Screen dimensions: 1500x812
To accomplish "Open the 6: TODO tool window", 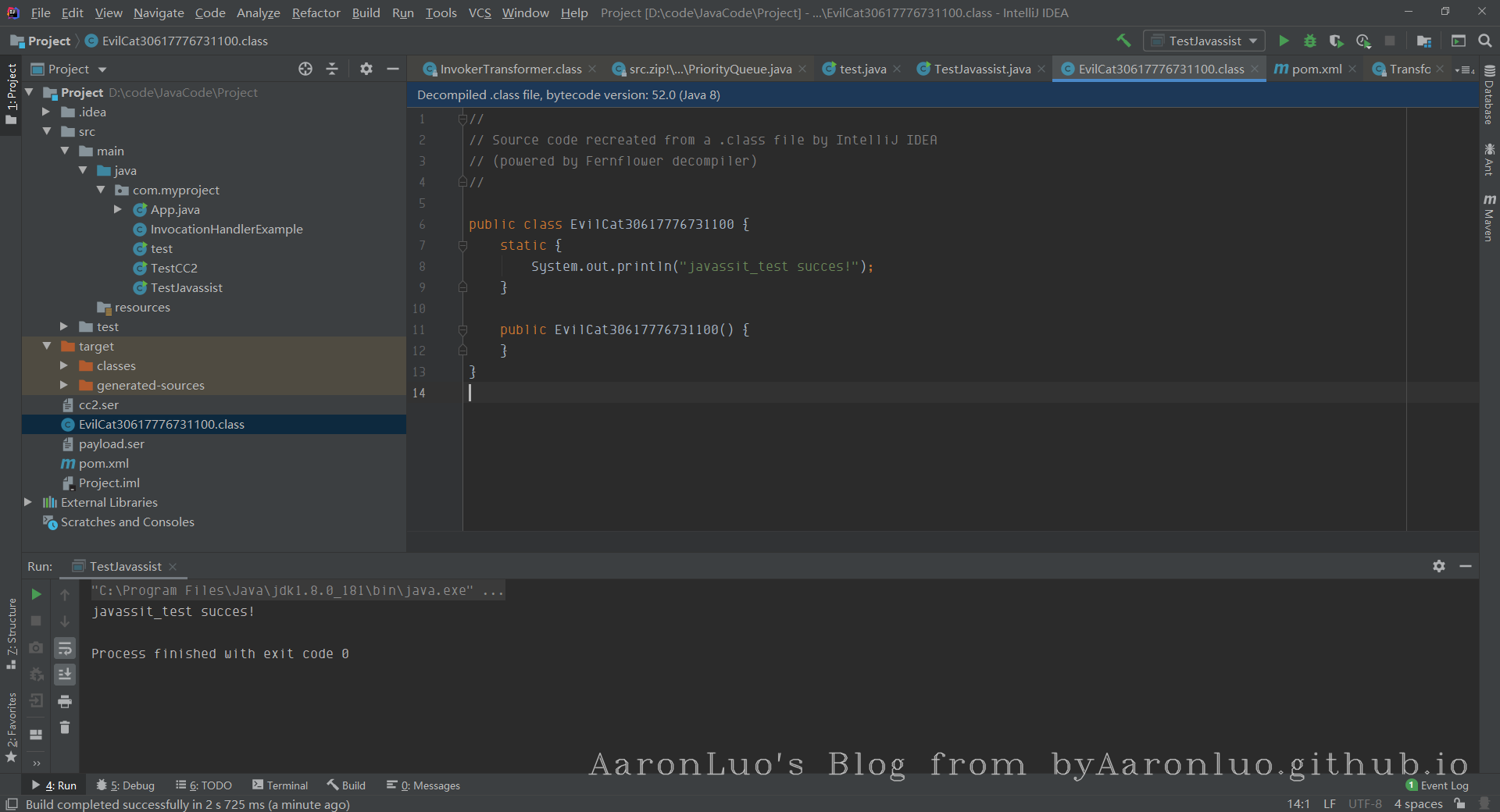I will pos(204,785).
